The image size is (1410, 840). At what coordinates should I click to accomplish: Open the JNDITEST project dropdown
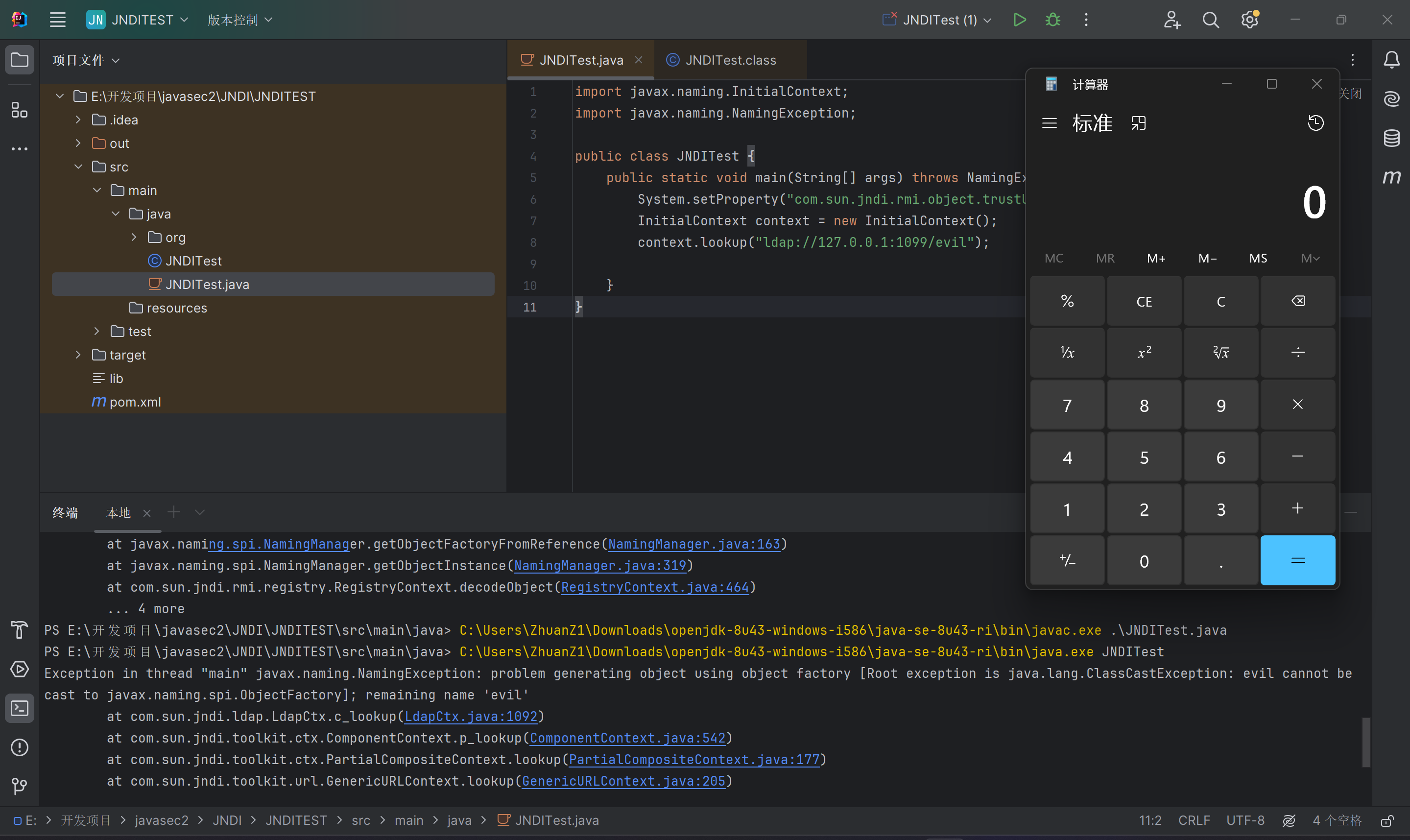point(142,20)
